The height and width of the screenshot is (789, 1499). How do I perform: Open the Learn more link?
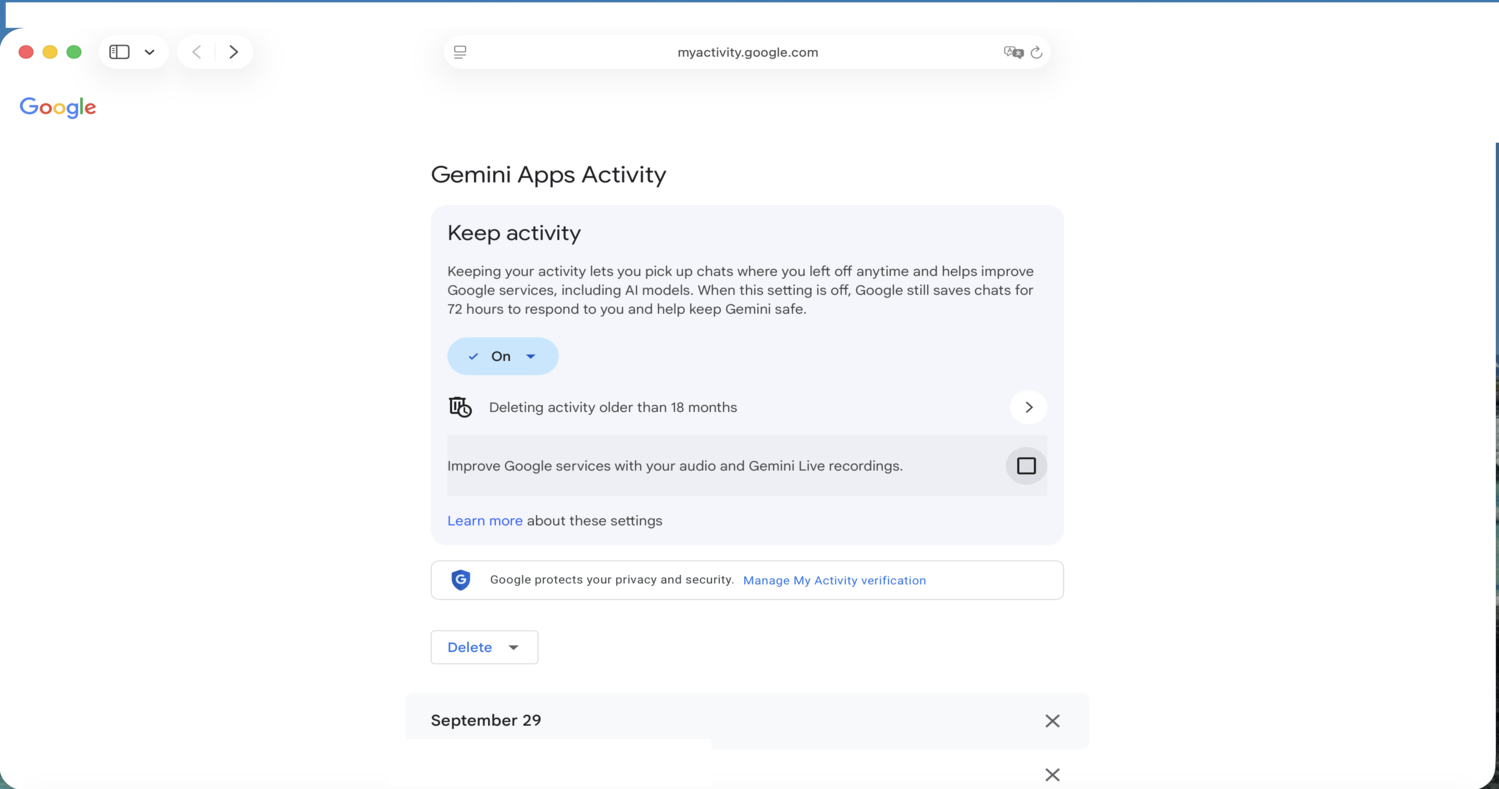click(485, 521)
